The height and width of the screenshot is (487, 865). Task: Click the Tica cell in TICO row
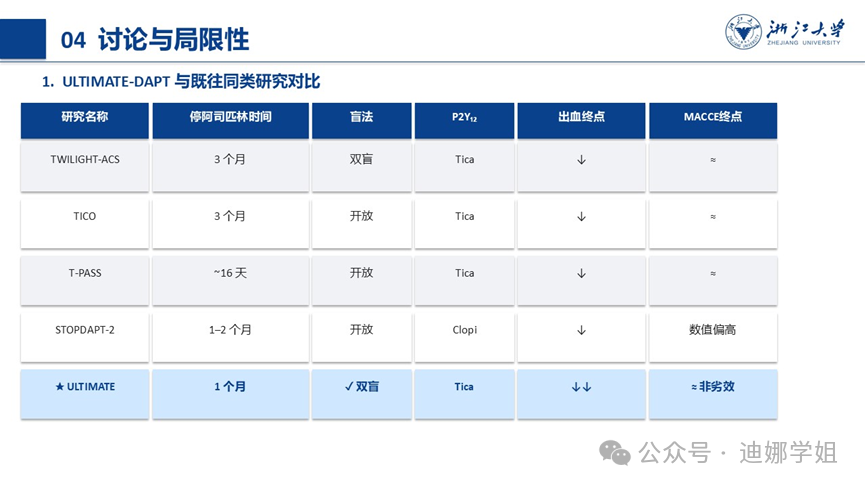(464, 224)
